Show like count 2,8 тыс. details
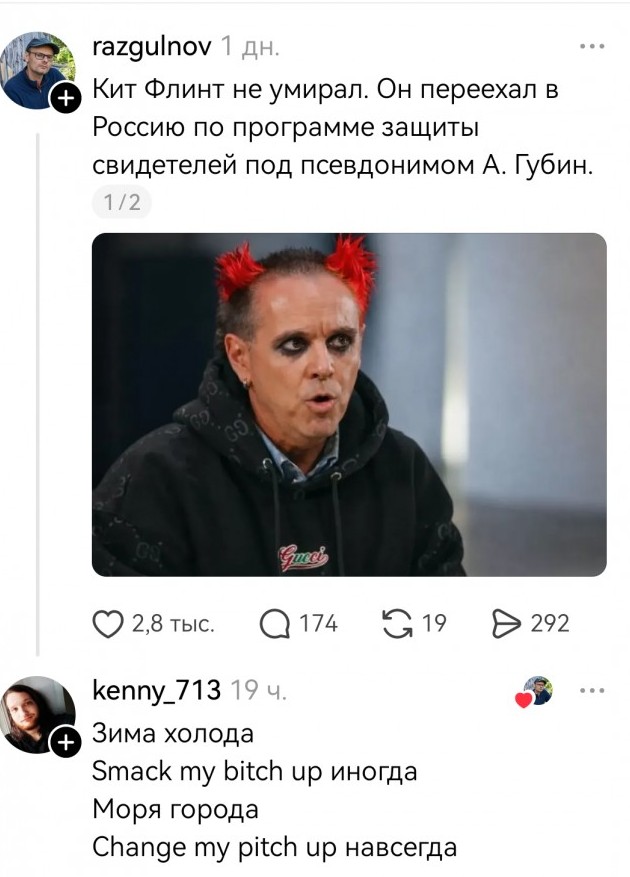630x877 pixels. (x=173, y=624)
